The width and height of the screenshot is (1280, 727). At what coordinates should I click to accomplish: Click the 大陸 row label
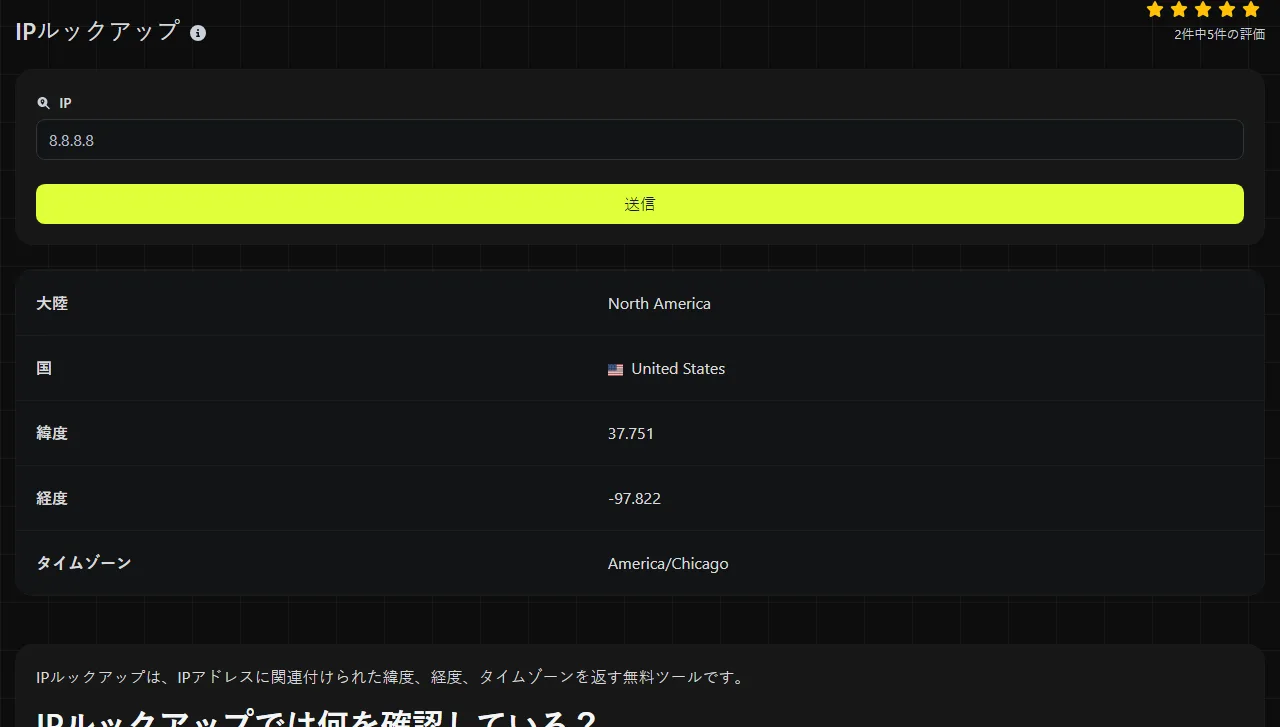click(x=52, y=304)
